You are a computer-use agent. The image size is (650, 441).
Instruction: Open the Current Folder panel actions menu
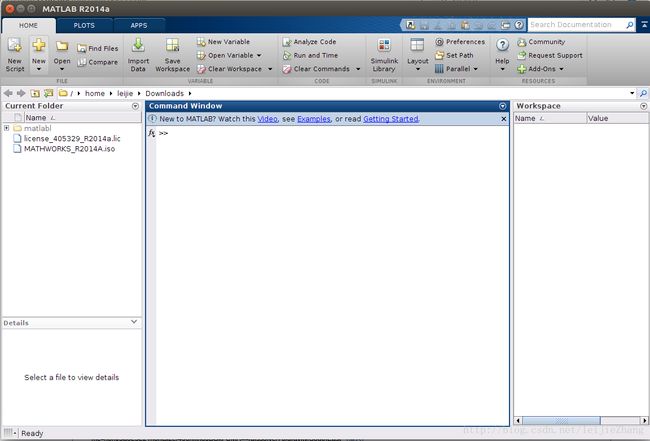point(135,106)
